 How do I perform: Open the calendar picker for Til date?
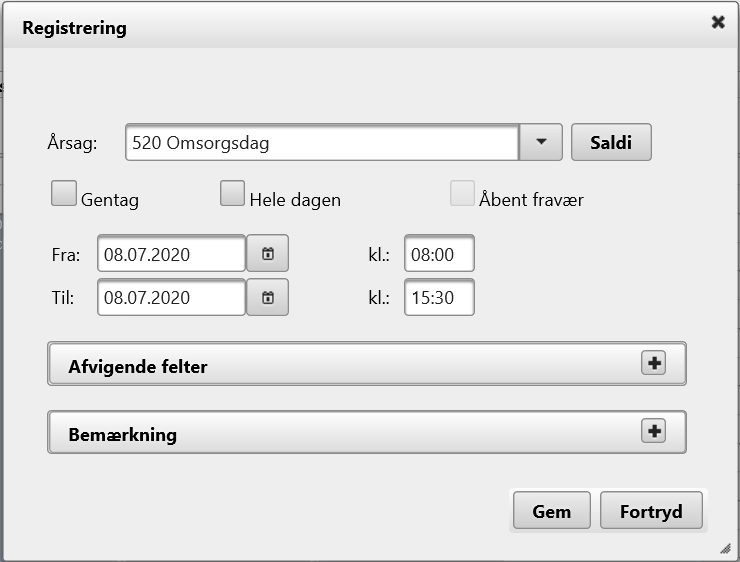click(x=267, y=297)
